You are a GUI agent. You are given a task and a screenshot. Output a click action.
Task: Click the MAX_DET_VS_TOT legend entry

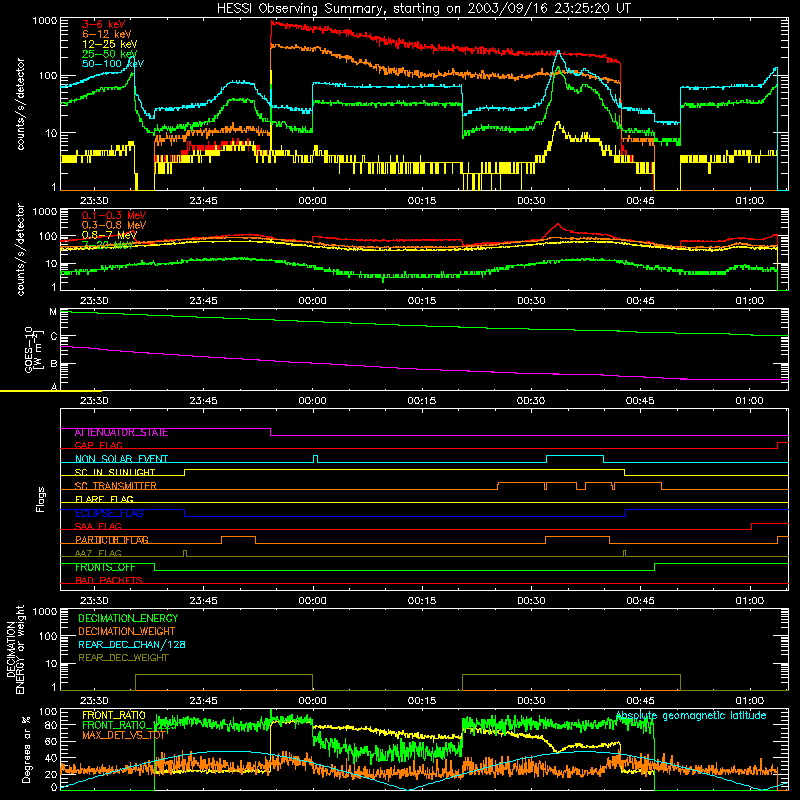point(124,735)
